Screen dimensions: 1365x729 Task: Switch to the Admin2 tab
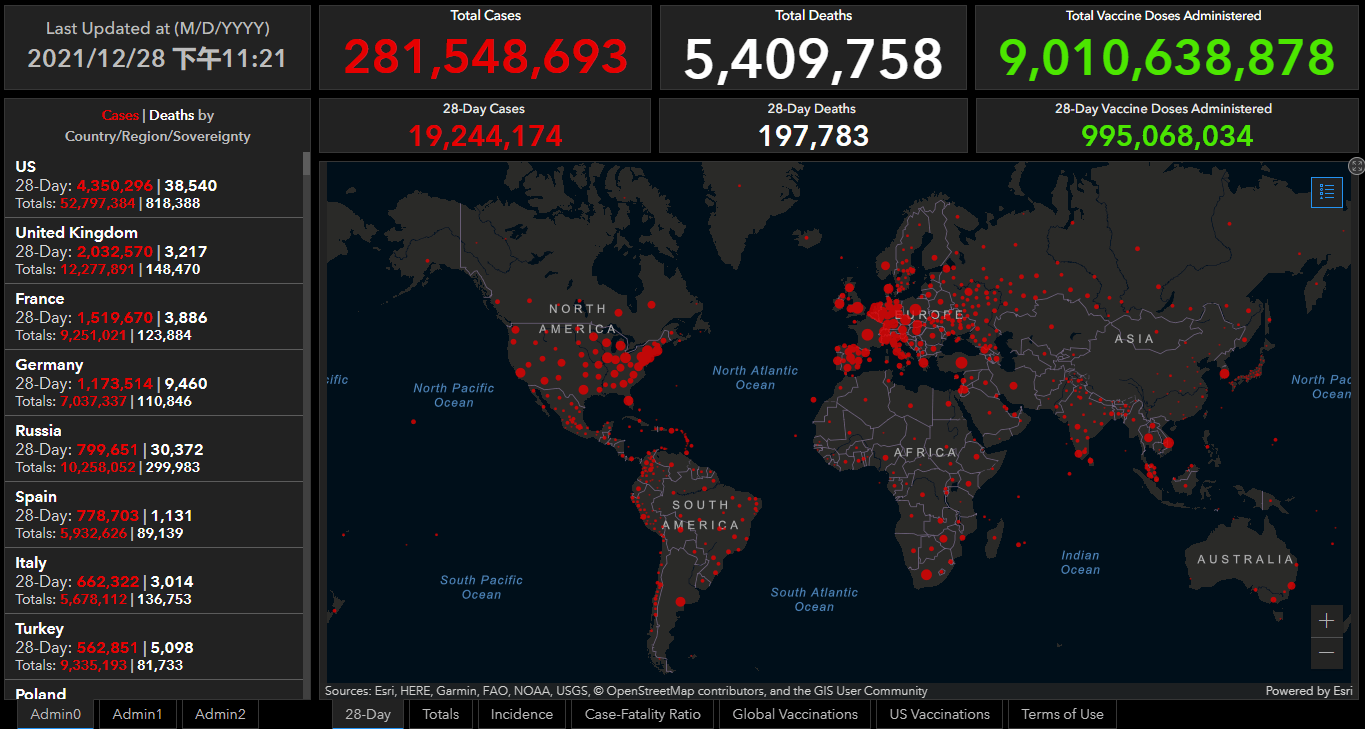coord(220,714)
